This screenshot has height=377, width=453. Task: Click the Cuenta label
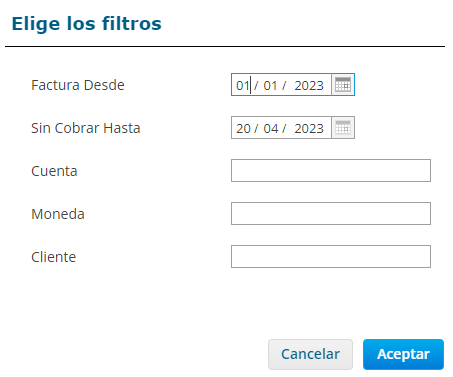[54, 171]
